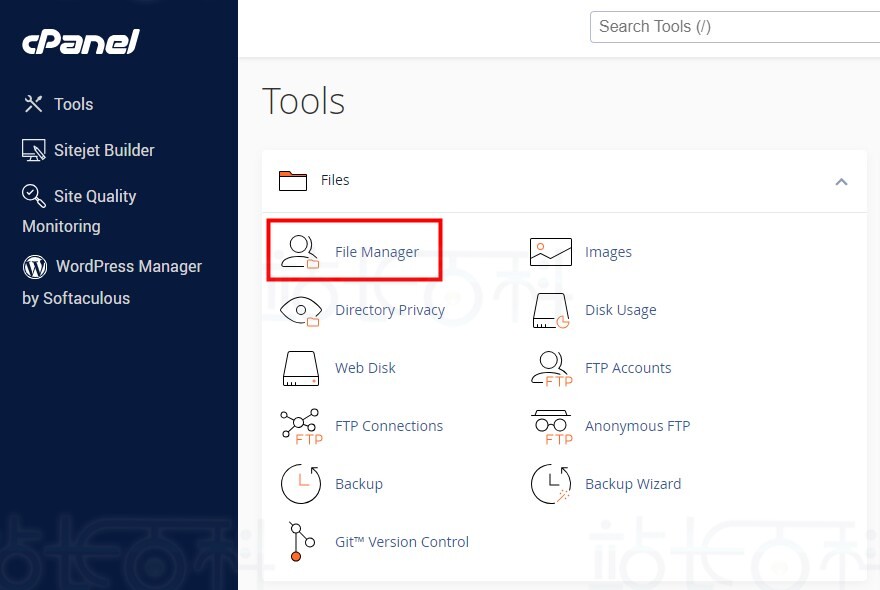
Task: Open the Images tool icon
Action: (550, 252)
